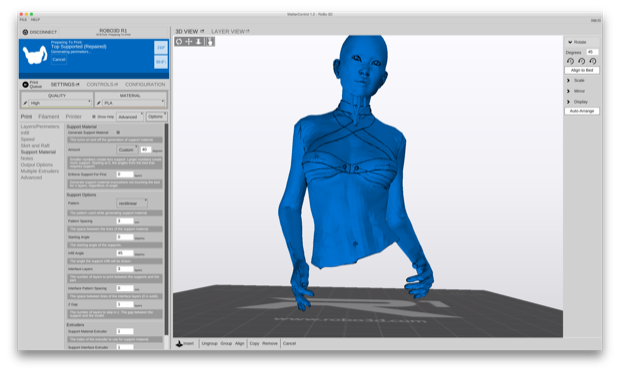Viewport: 620px width, 374px height.
Task: Open the Options dropdown
Action: tap(157, 117)
